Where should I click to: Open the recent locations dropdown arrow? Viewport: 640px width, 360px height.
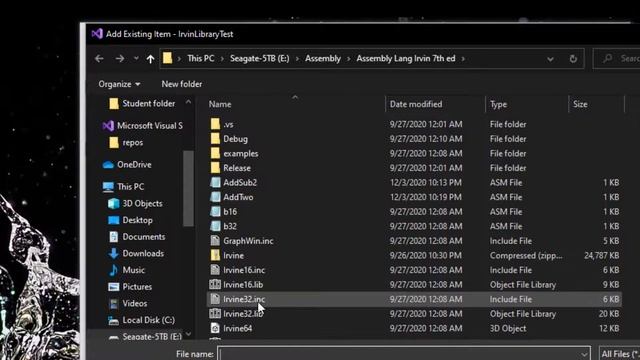pyautogui.click(x=136, y=59)
